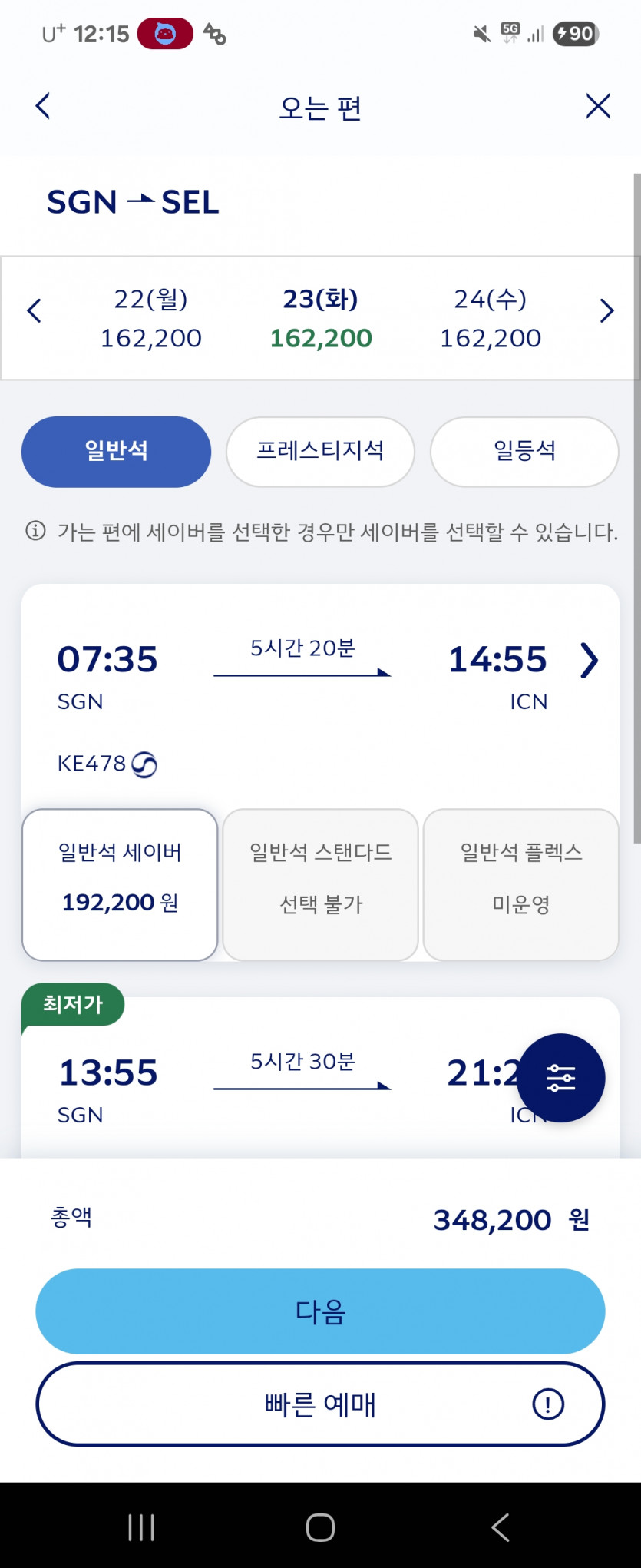The image size is (641, 1568).
Task: Tap the info icon beside the saver notice
Action: pos(35,531)
